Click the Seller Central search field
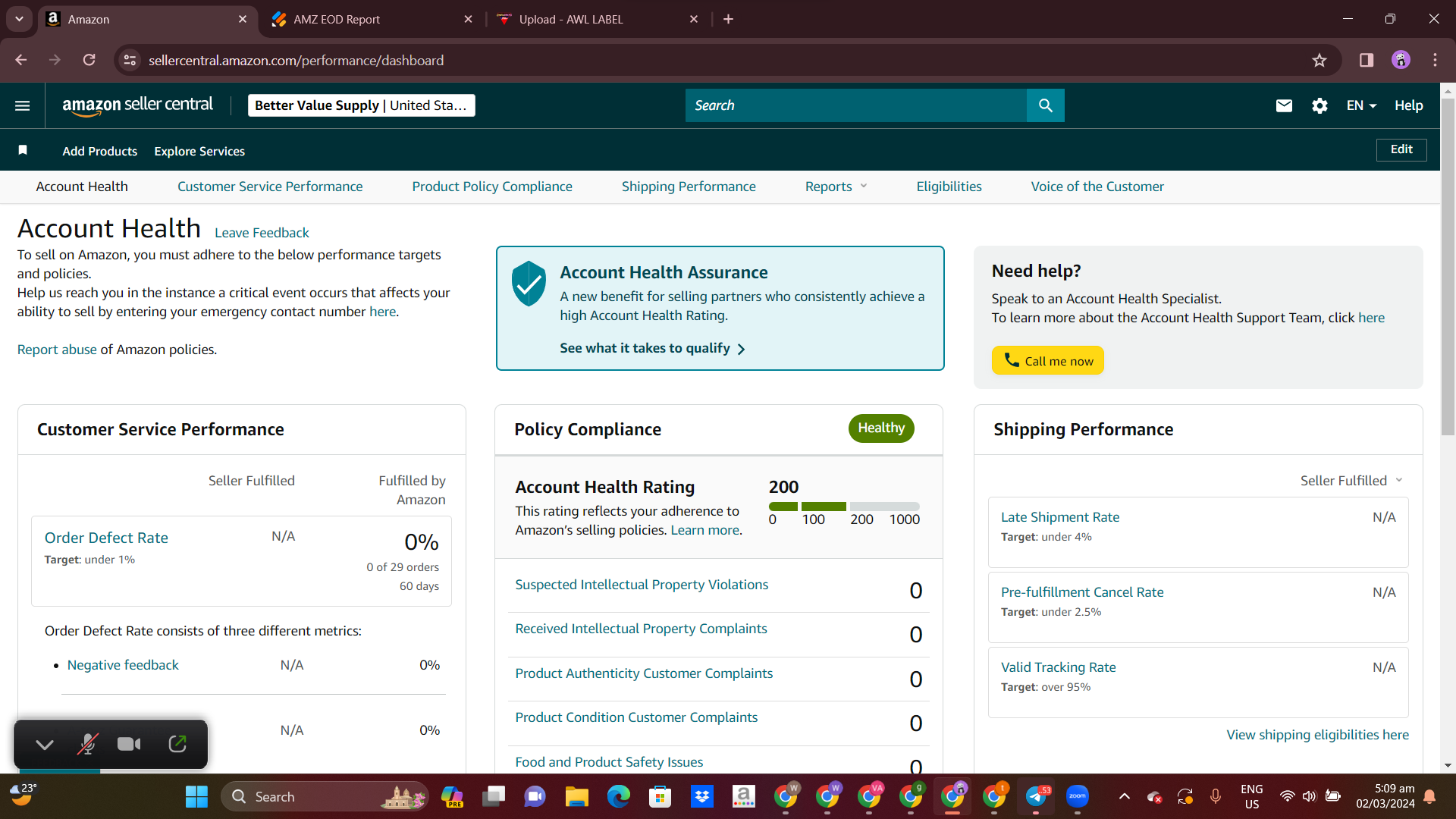The image size is (1456, 819). pyautogui.click(x=856, y=105)
